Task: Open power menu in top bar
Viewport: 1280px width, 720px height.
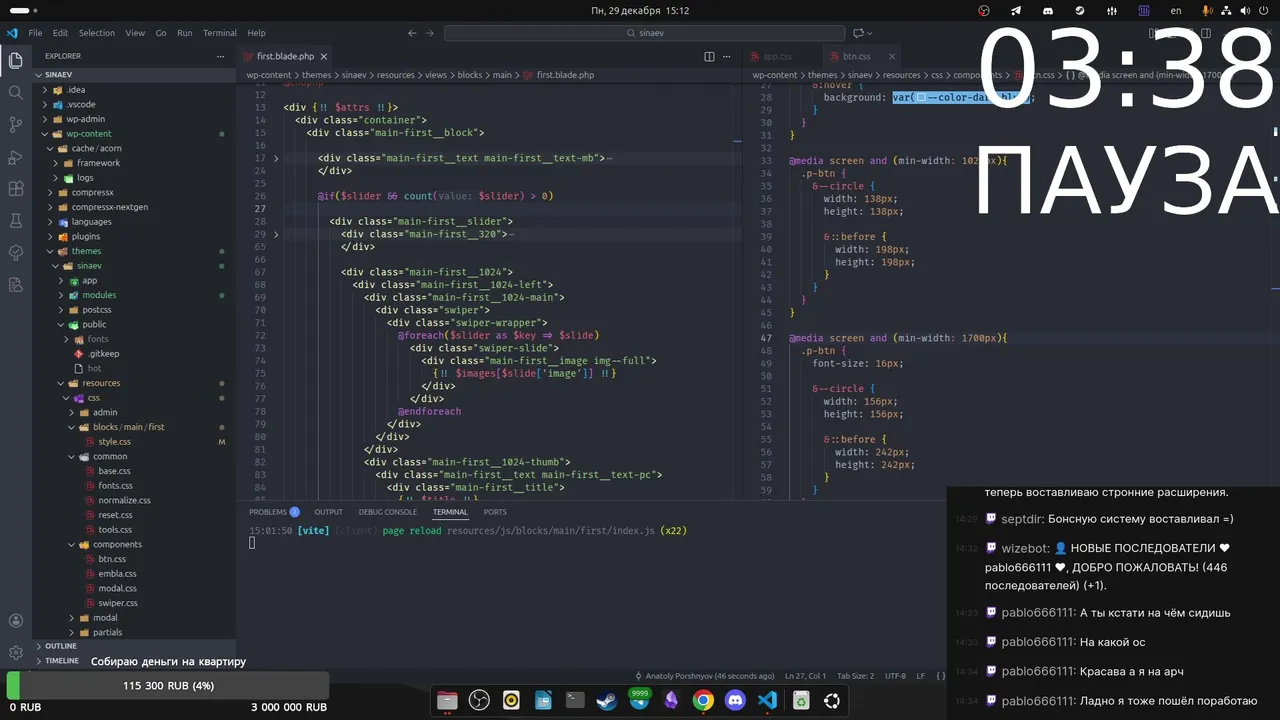Action: tap(1263, 10)
